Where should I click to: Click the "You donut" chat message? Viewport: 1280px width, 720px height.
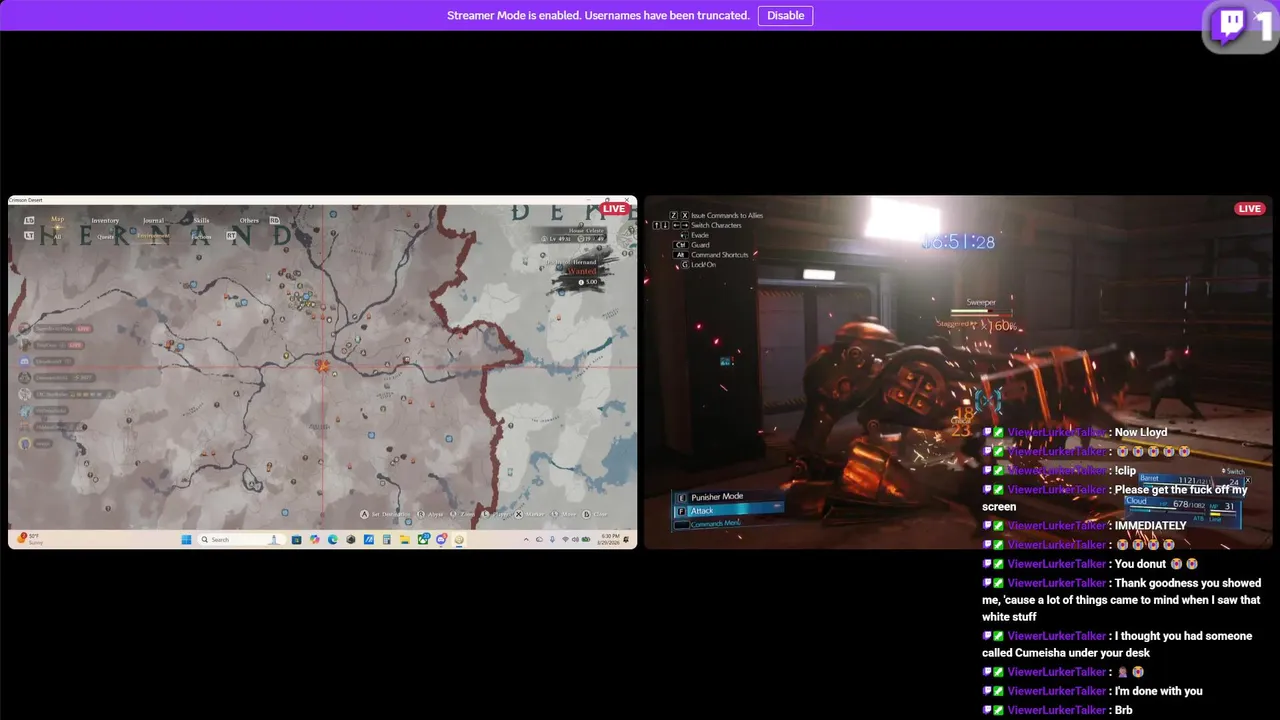pyautogui.click(x=1140, y=564)
